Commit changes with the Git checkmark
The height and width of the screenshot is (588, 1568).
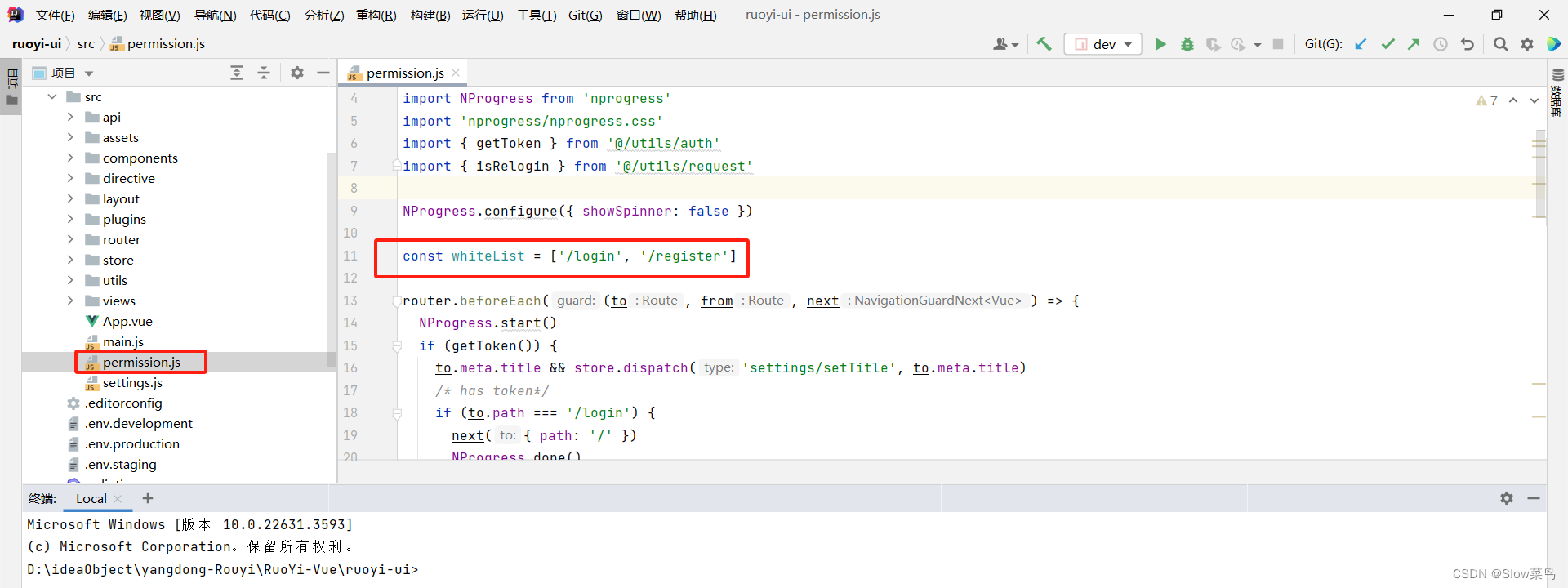[1388, 44]
